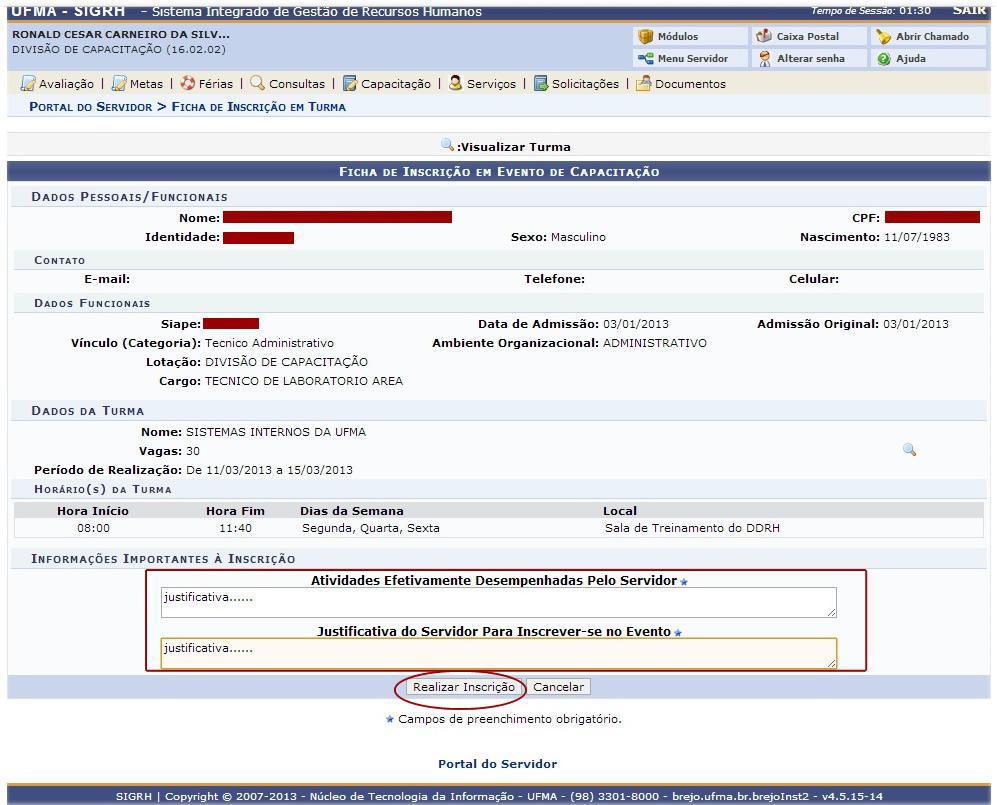Open Caixa Postal mailbox
This screenshot has width=997, height=805.
point(765,37)
